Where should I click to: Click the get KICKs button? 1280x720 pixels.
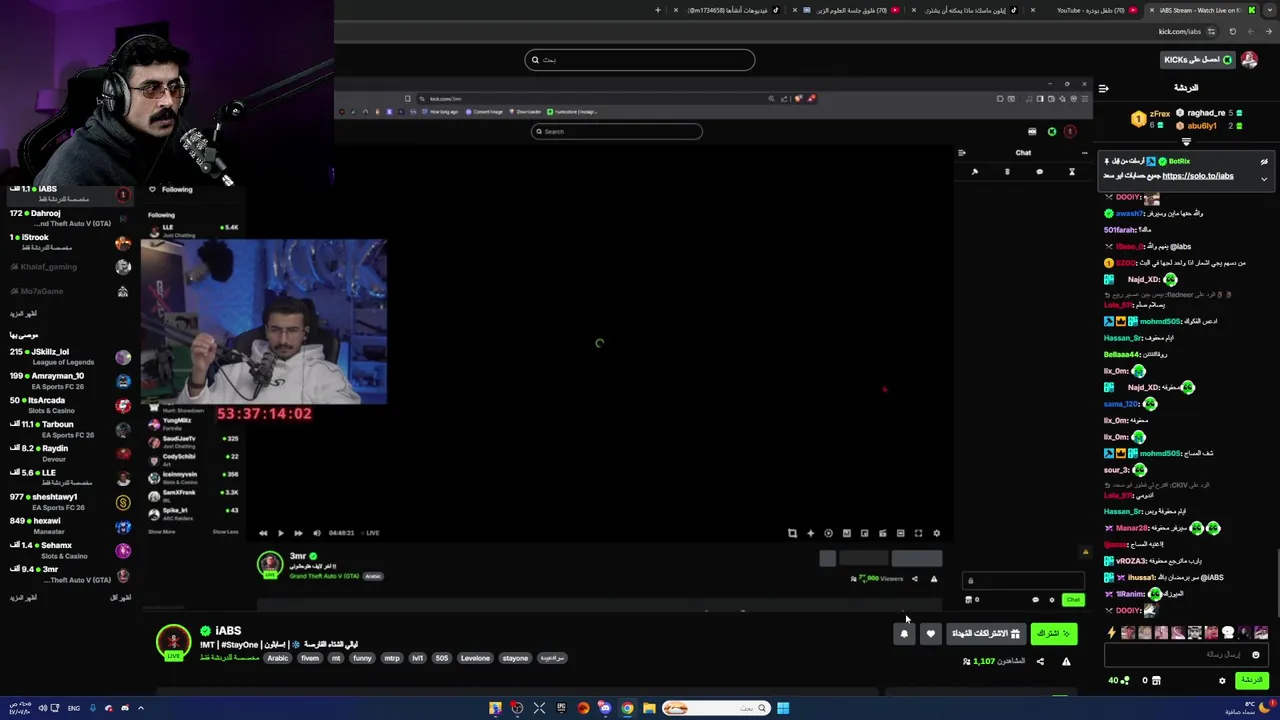(1198, 60)
